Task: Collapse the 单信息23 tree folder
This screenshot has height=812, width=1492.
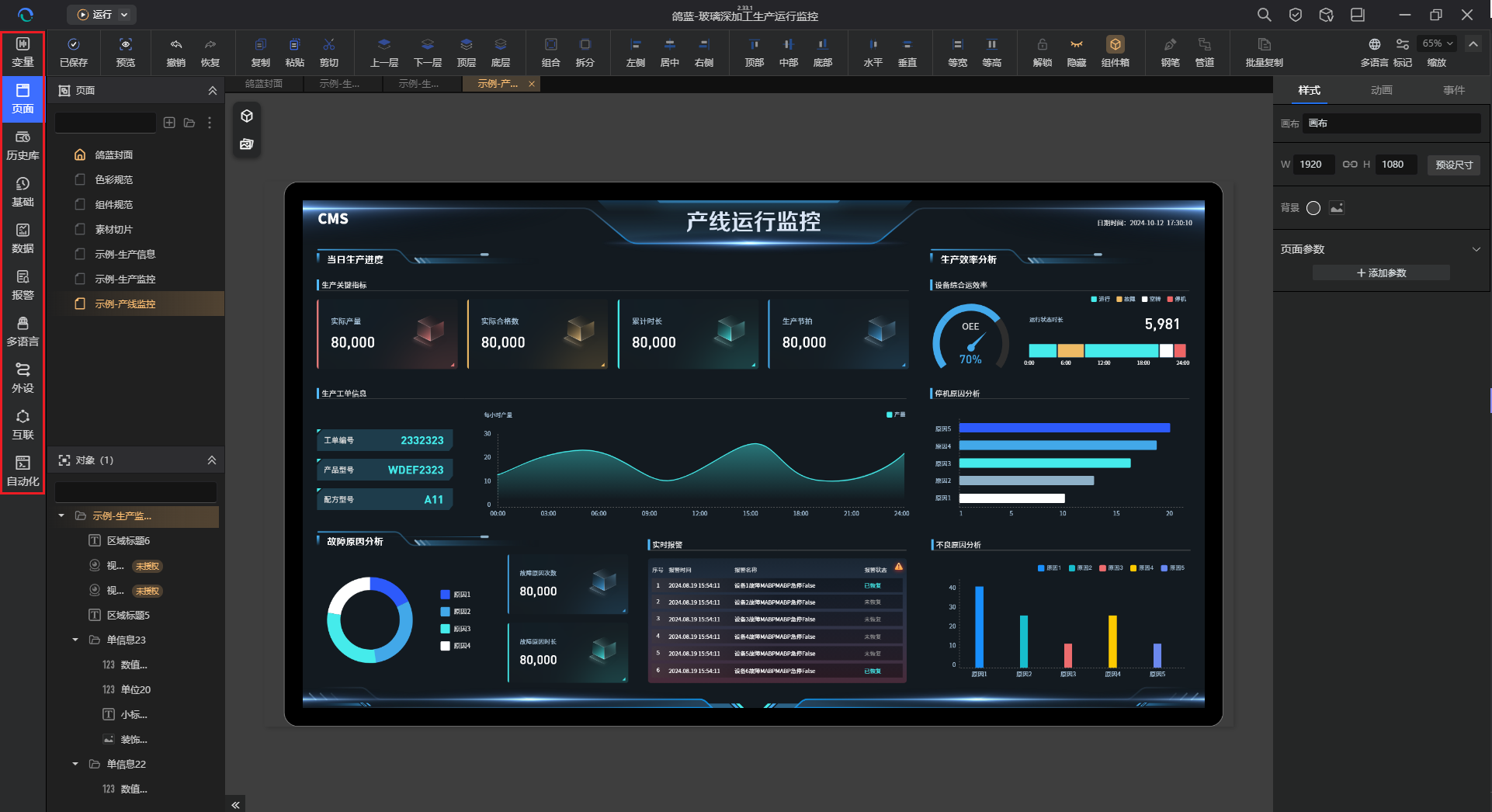Action: coord(75,640)
